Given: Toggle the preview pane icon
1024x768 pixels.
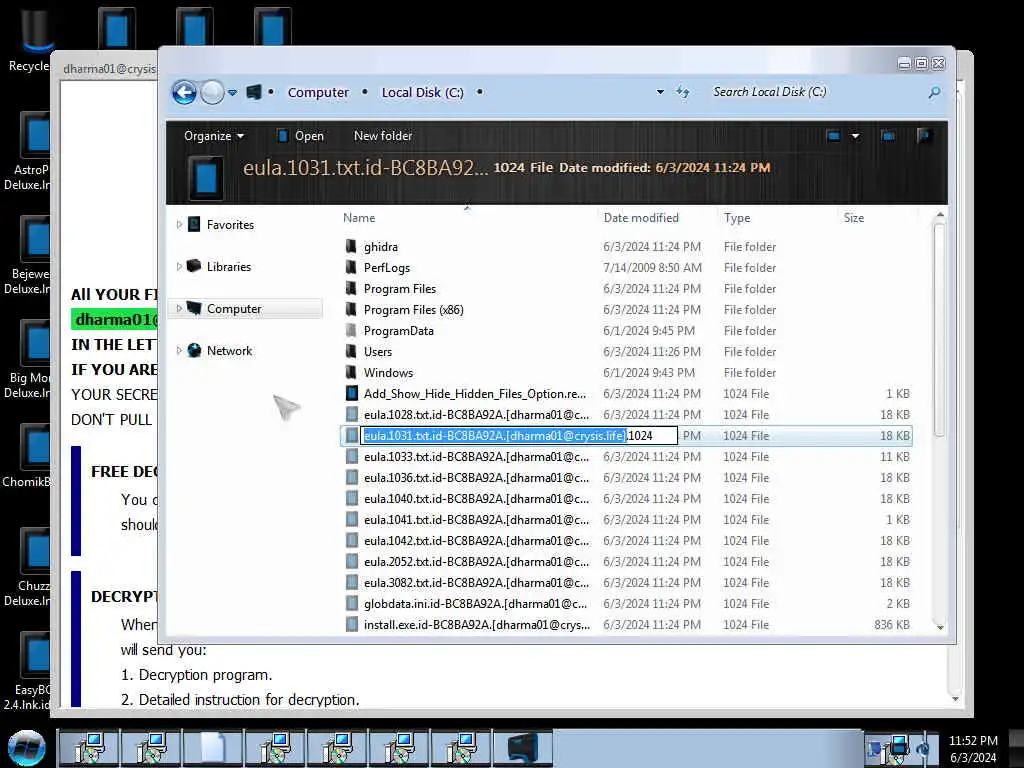Looking at the screenshot, I should [x=888, y=136].
